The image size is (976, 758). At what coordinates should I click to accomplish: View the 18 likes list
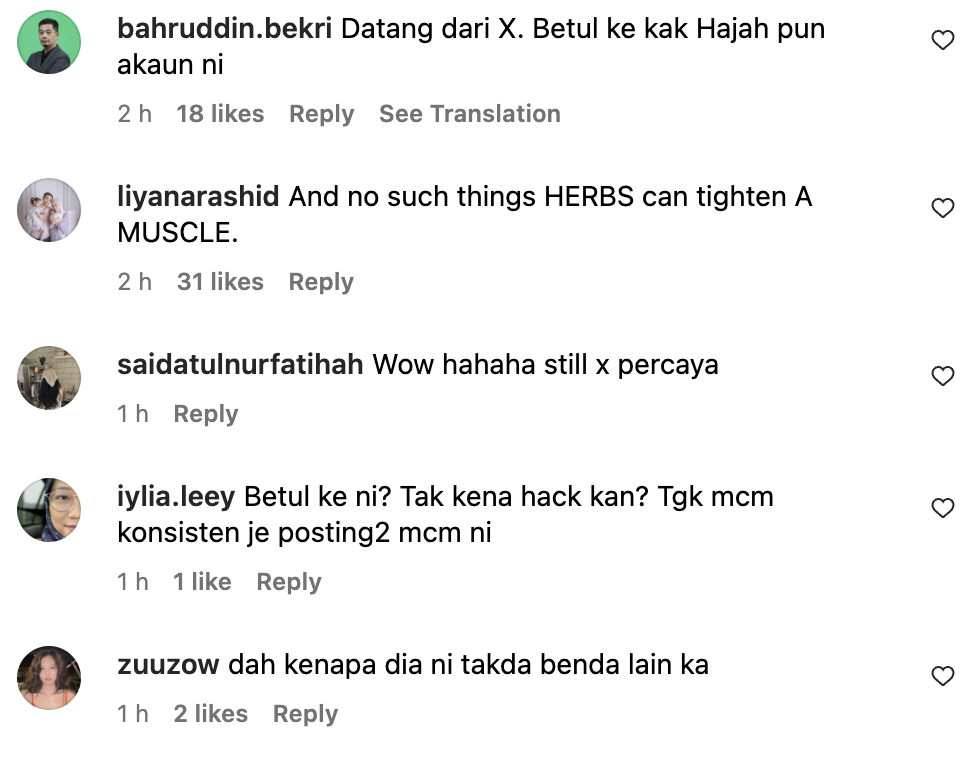220,114
